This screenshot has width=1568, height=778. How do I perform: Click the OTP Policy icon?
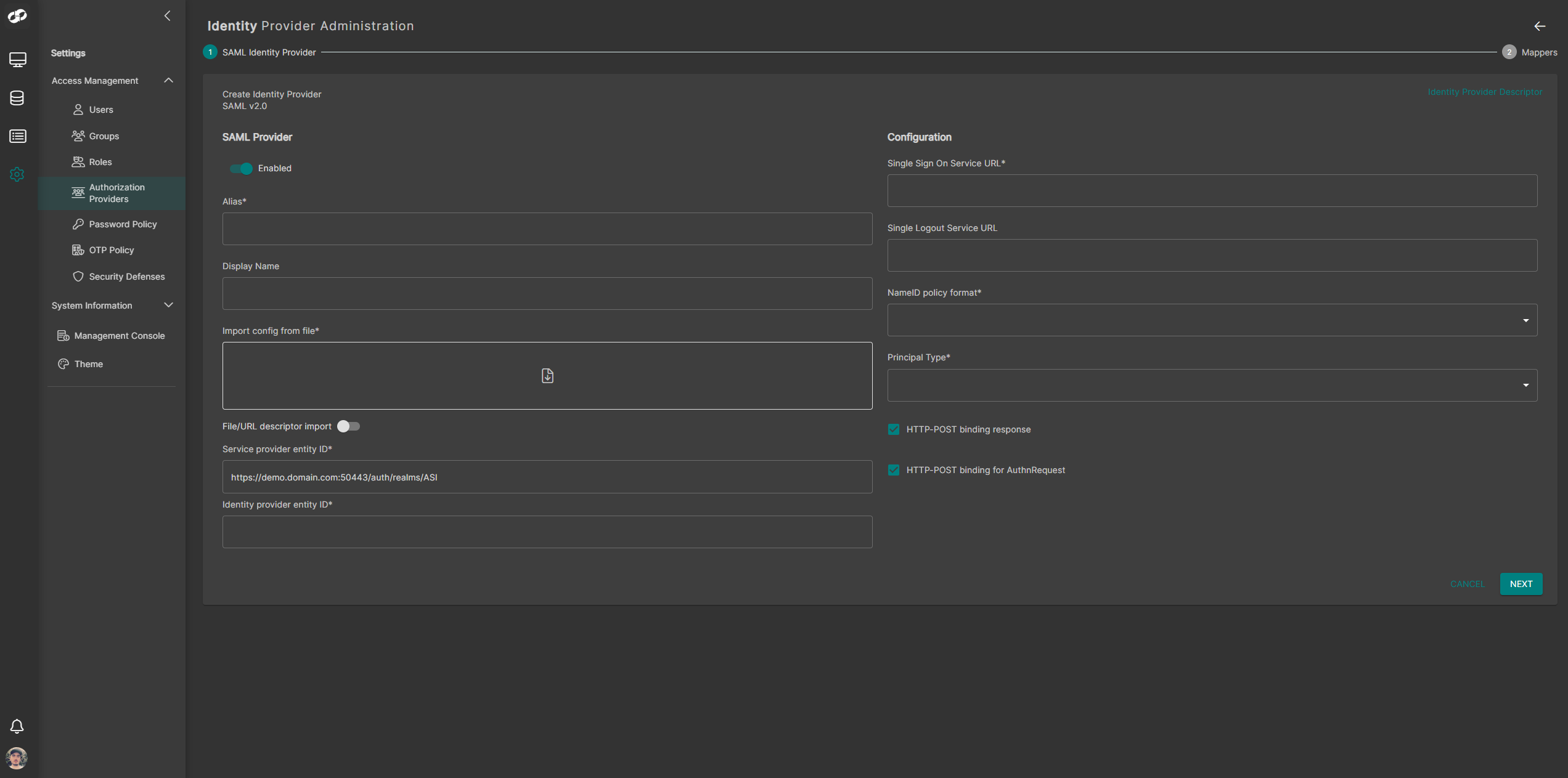click(x=78, y=250)
